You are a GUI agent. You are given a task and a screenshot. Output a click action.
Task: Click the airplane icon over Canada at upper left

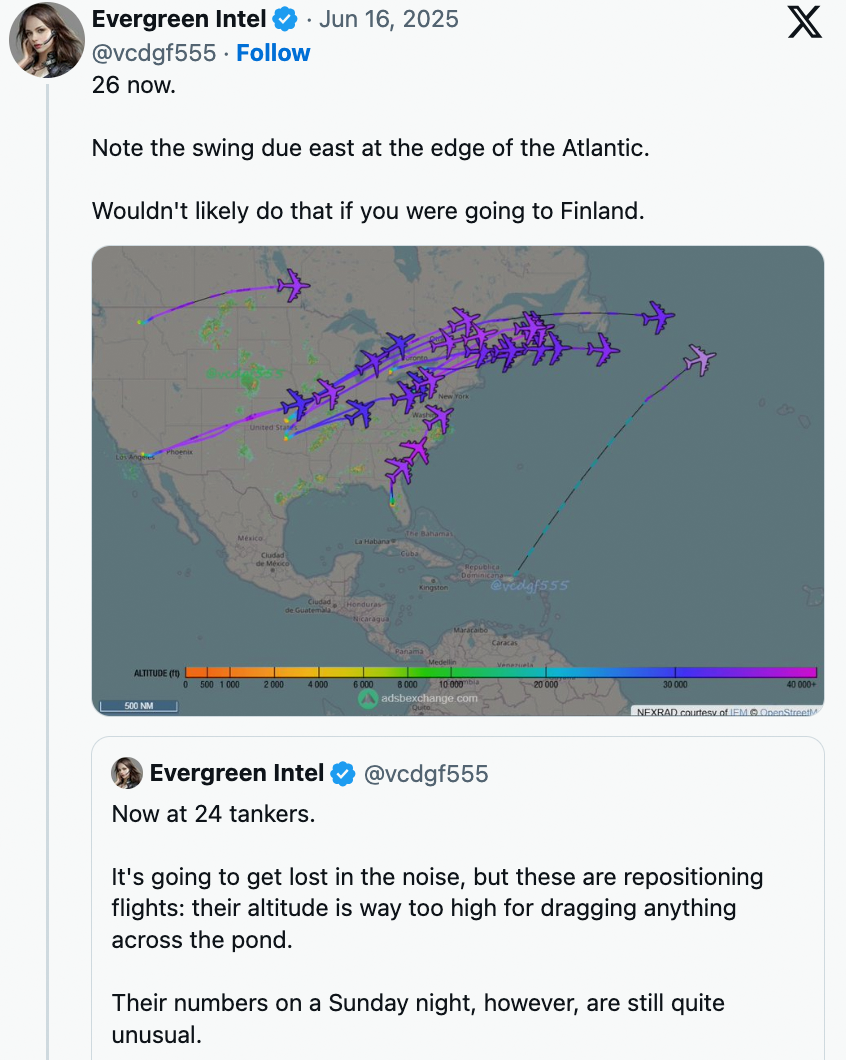point(293,286)
